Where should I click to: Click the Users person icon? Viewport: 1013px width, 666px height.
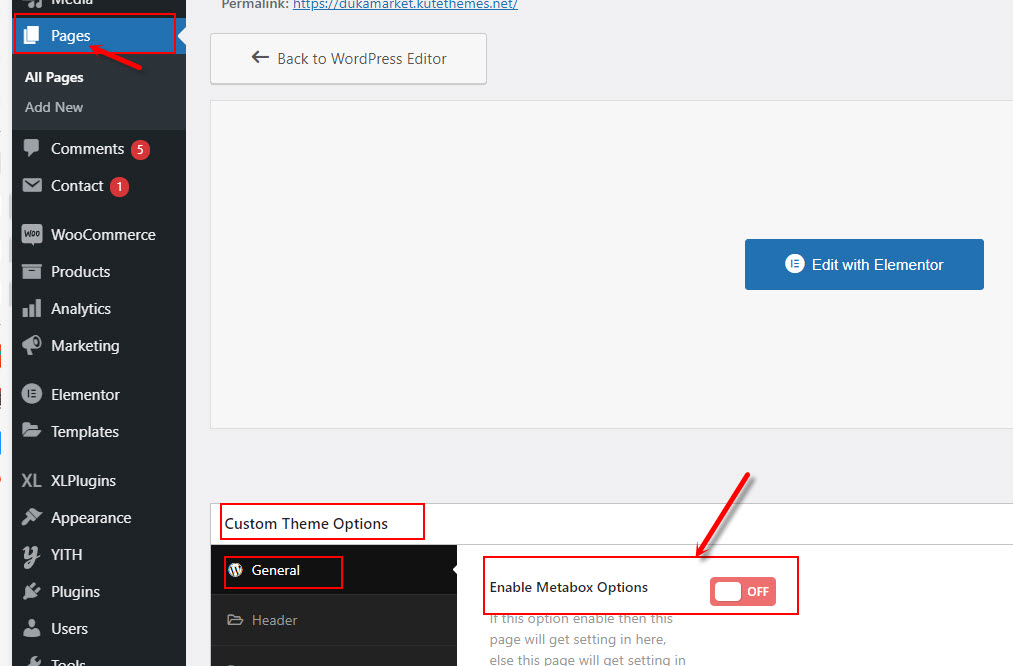point(32,628)
